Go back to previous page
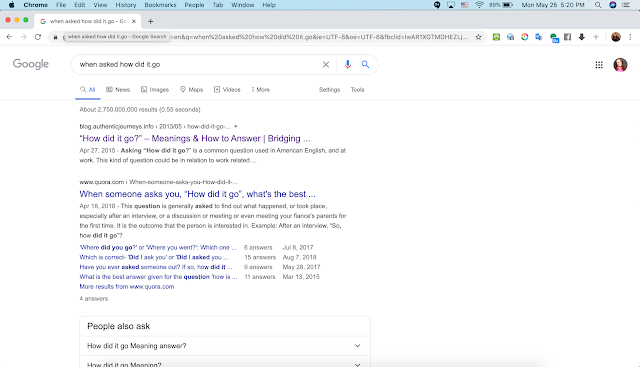Image resolution: width=640 pixels, height=367 pixels. coord(9,37)
